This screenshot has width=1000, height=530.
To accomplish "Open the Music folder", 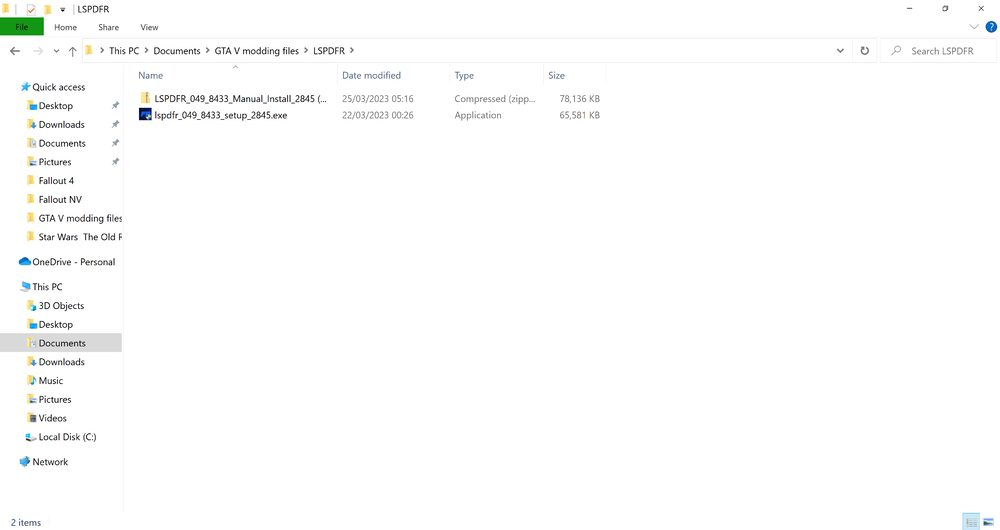I will pyautogui.click(x=50, y=381).
